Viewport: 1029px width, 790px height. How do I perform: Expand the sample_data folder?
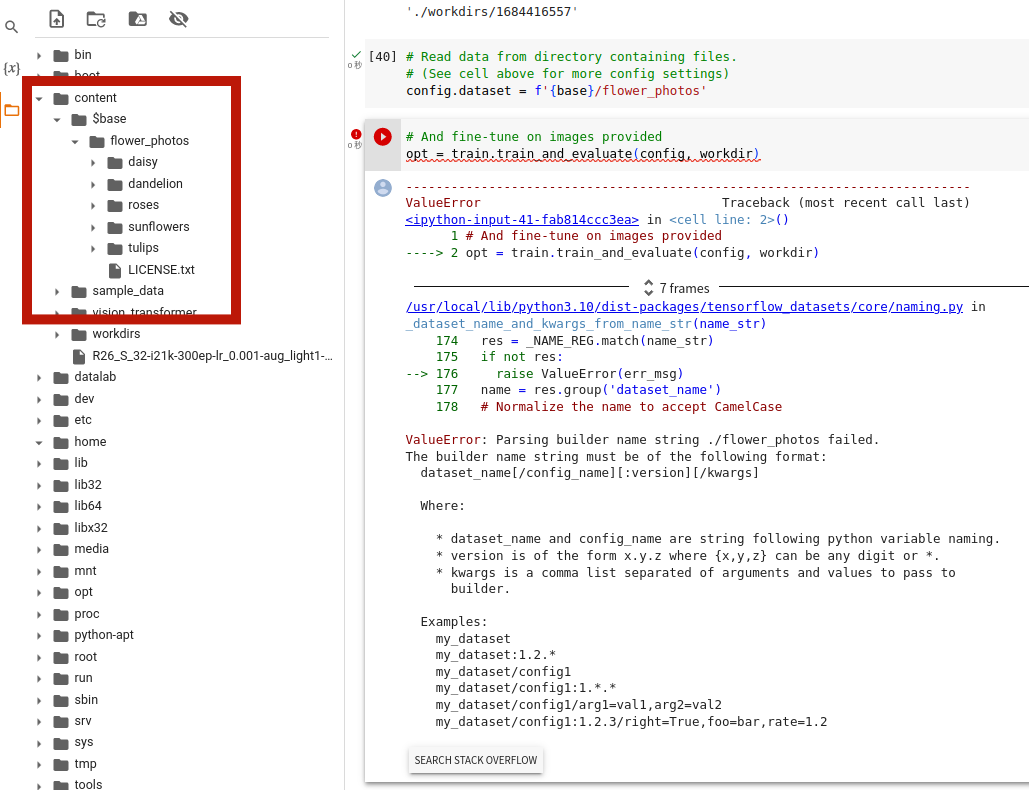(57, 291)
